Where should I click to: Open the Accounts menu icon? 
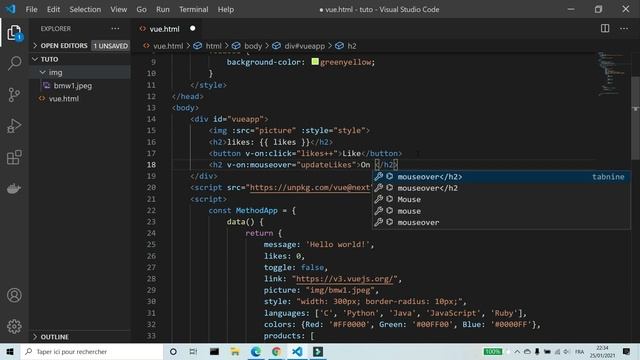(14, 295)
